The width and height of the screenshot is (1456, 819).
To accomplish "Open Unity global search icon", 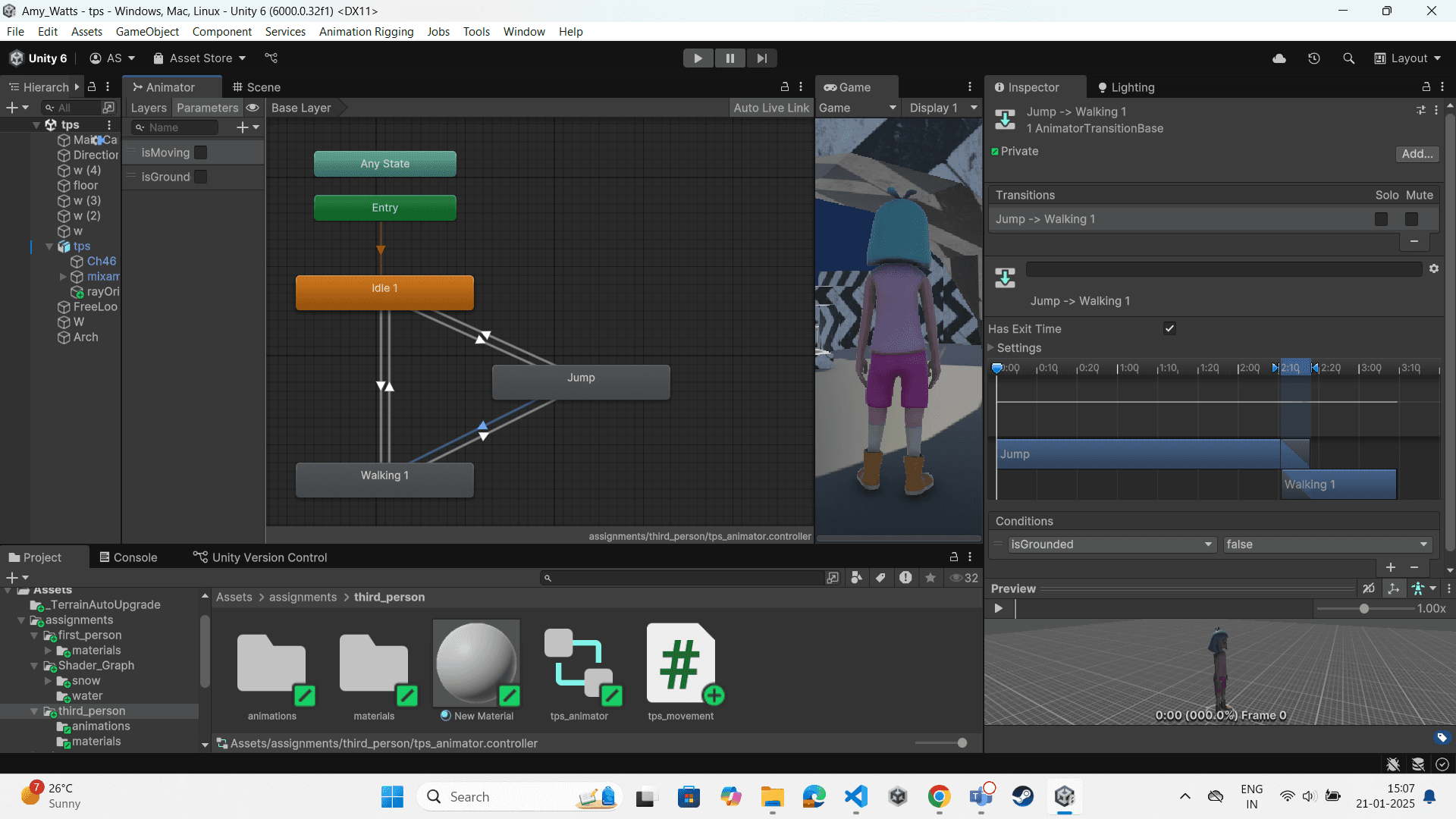I will tap(1348, 58).
